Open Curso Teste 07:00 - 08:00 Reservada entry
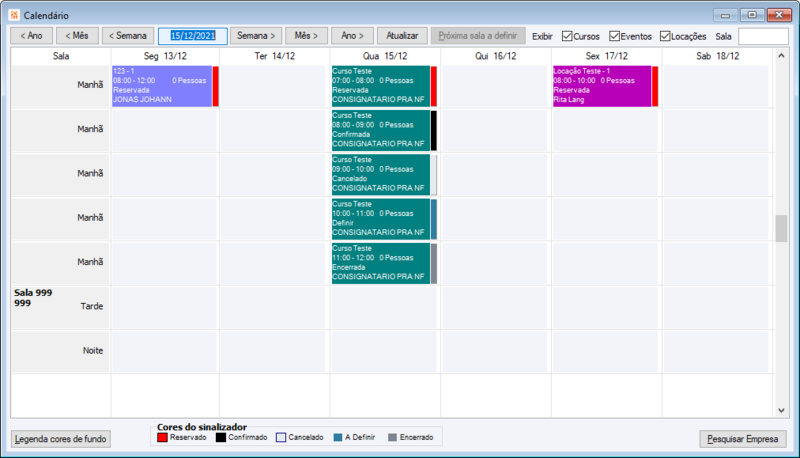Screen dimensions: 800x458 tap(381, 86)
